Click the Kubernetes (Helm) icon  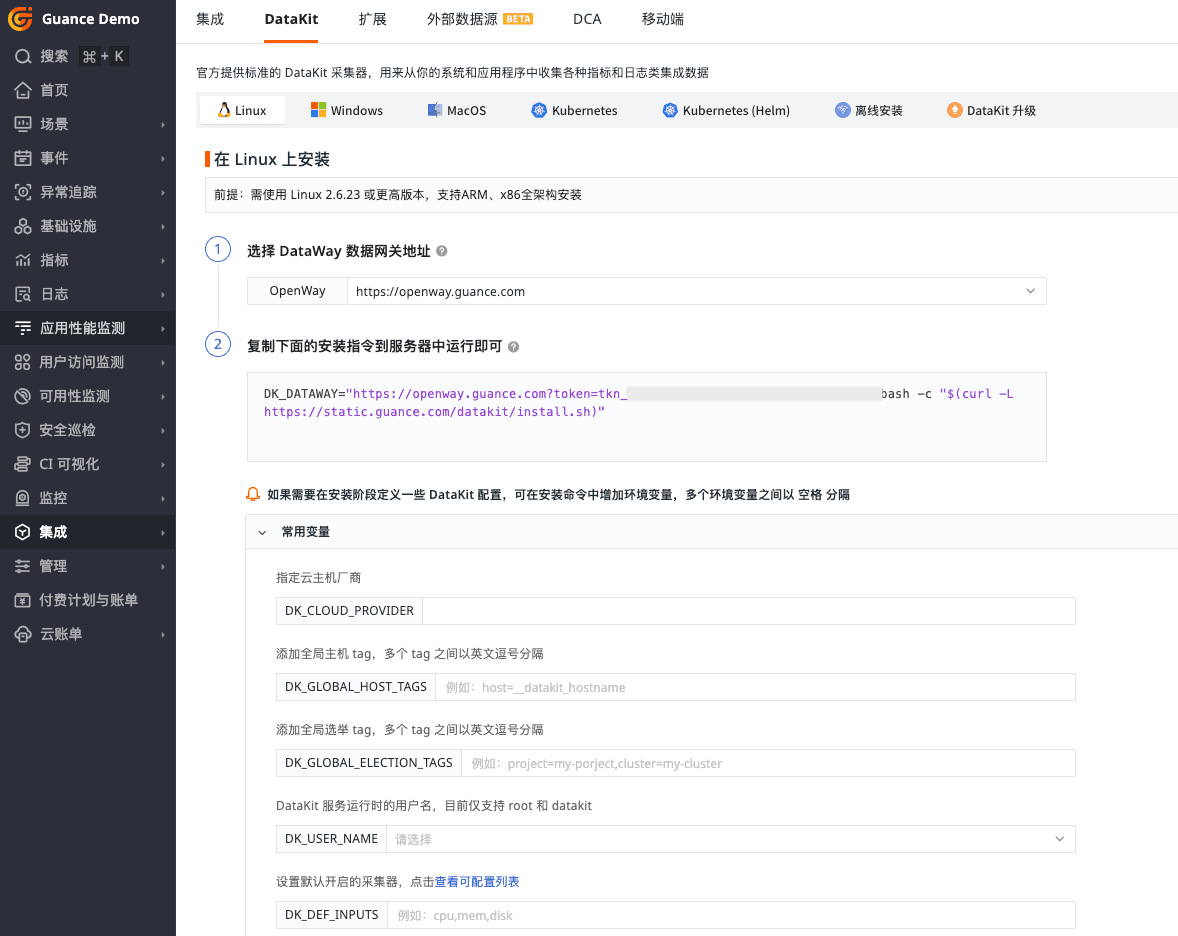click(670, 110)
